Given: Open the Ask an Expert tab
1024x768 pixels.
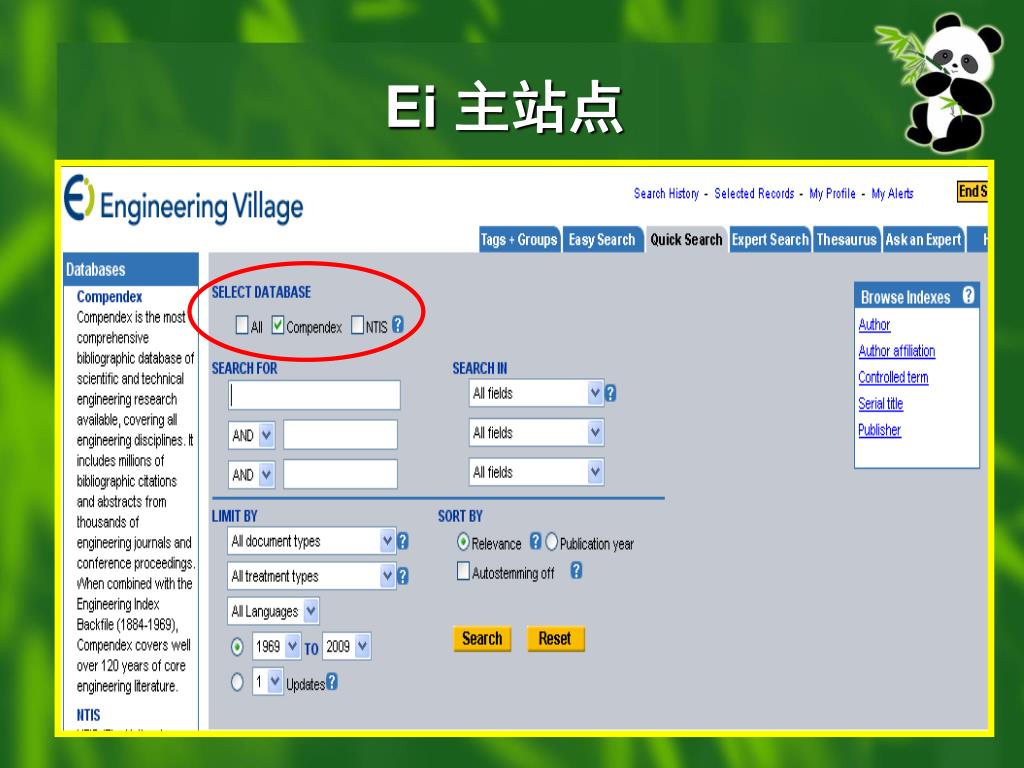Looking at the screenshot, I should (x=923, y=240).
